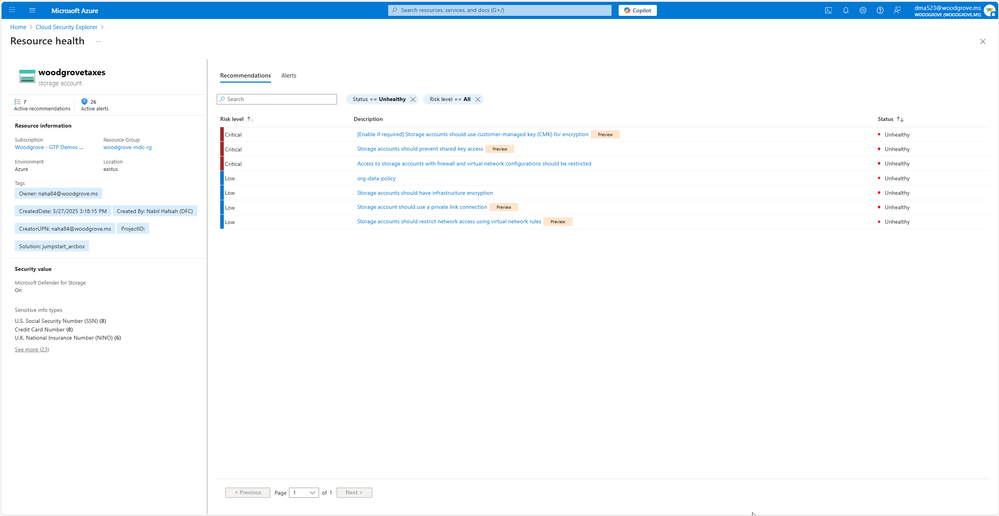Open portal settings gear
The image size is (999, 516).
tap(863, 10)
